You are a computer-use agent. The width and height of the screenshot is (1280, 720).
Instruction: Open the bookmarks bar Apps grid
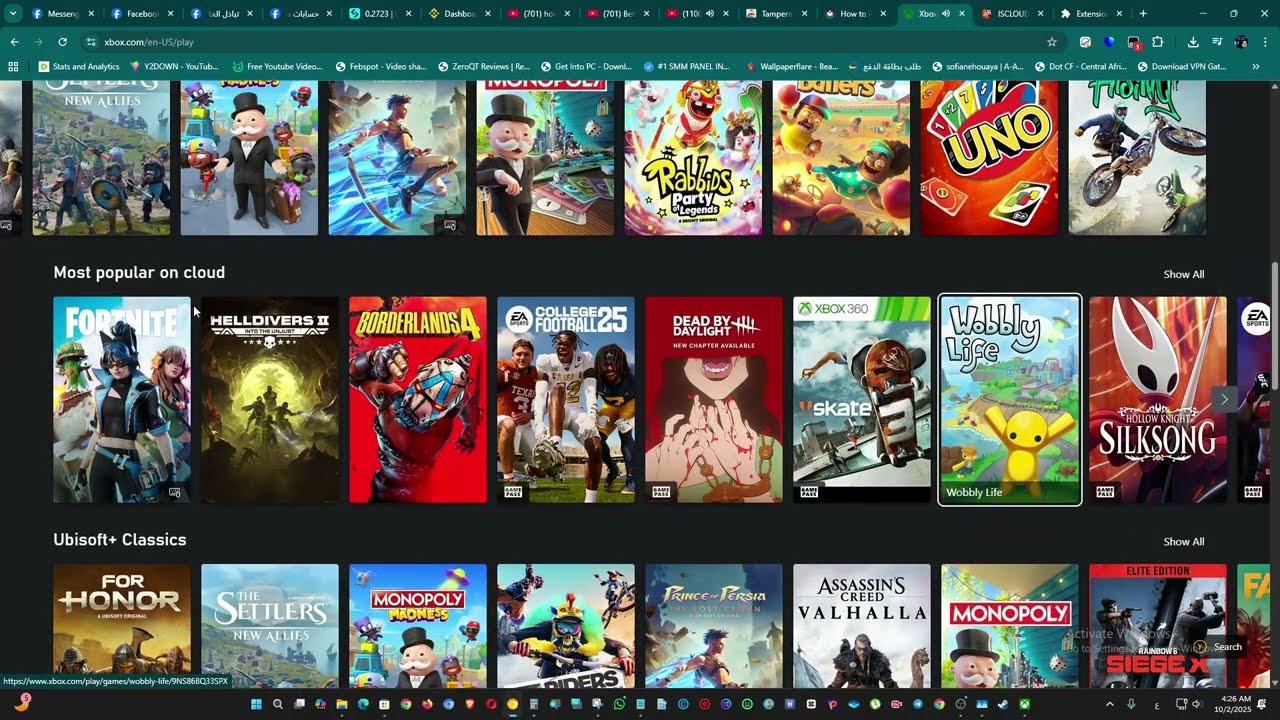point(13,66)
